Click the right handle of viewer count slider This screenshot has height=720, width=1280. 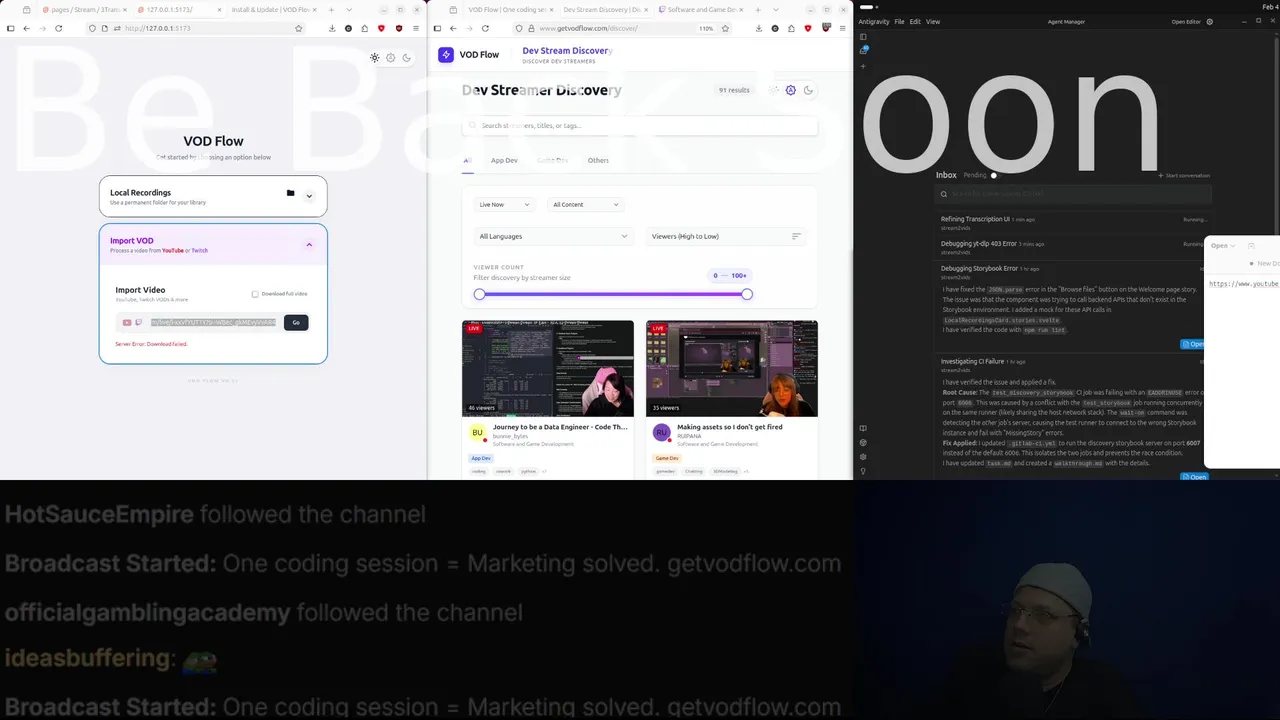[747, 294]
